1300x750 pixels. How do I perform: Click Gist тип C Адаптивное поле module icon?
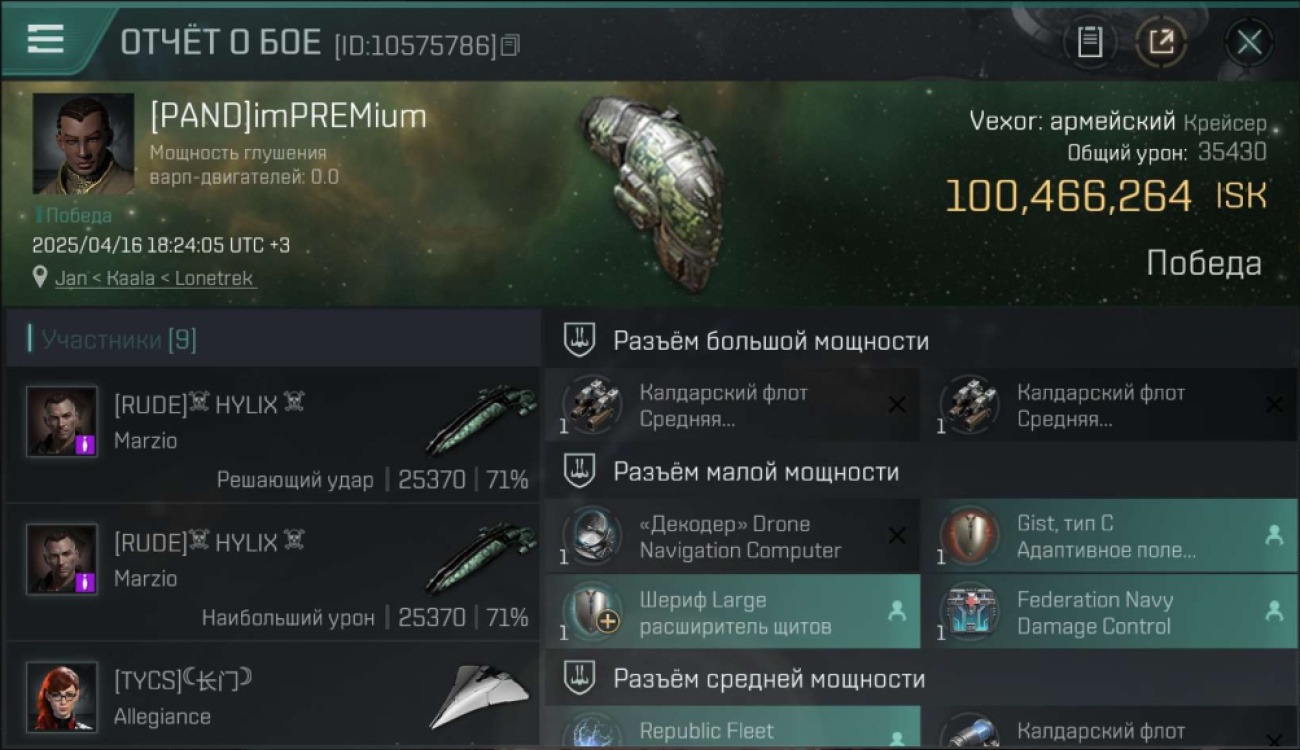tap(969, 536)
